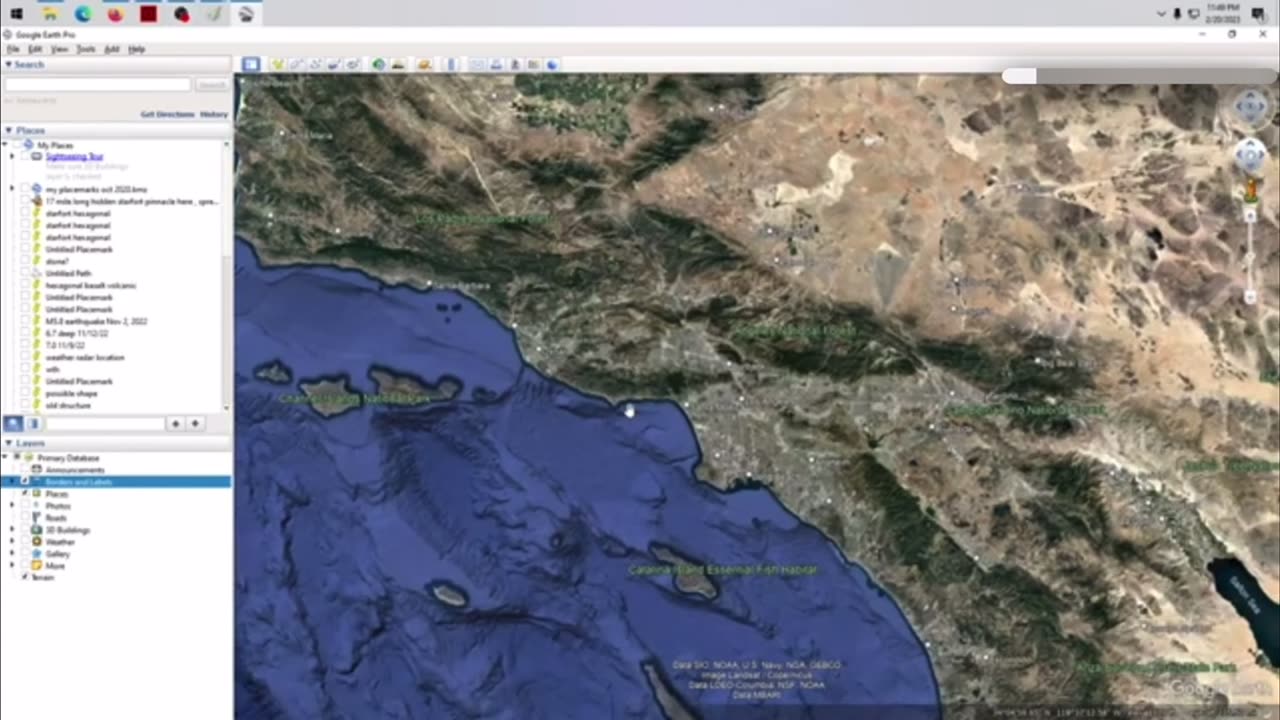
Task: Open the View menu
Action: click(60, 49)
